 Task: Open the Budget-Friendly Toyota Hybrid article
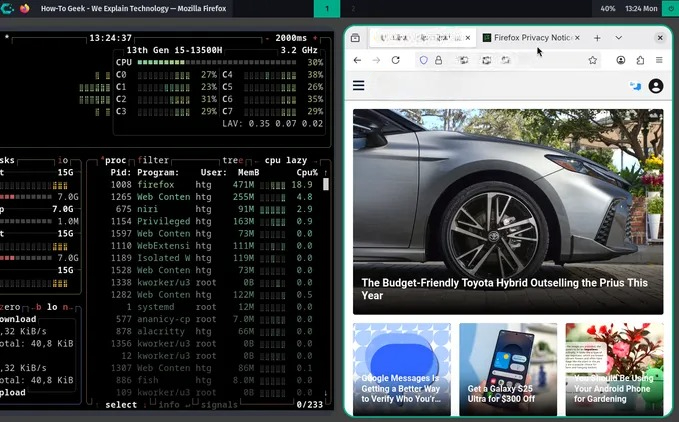point(504,289)
